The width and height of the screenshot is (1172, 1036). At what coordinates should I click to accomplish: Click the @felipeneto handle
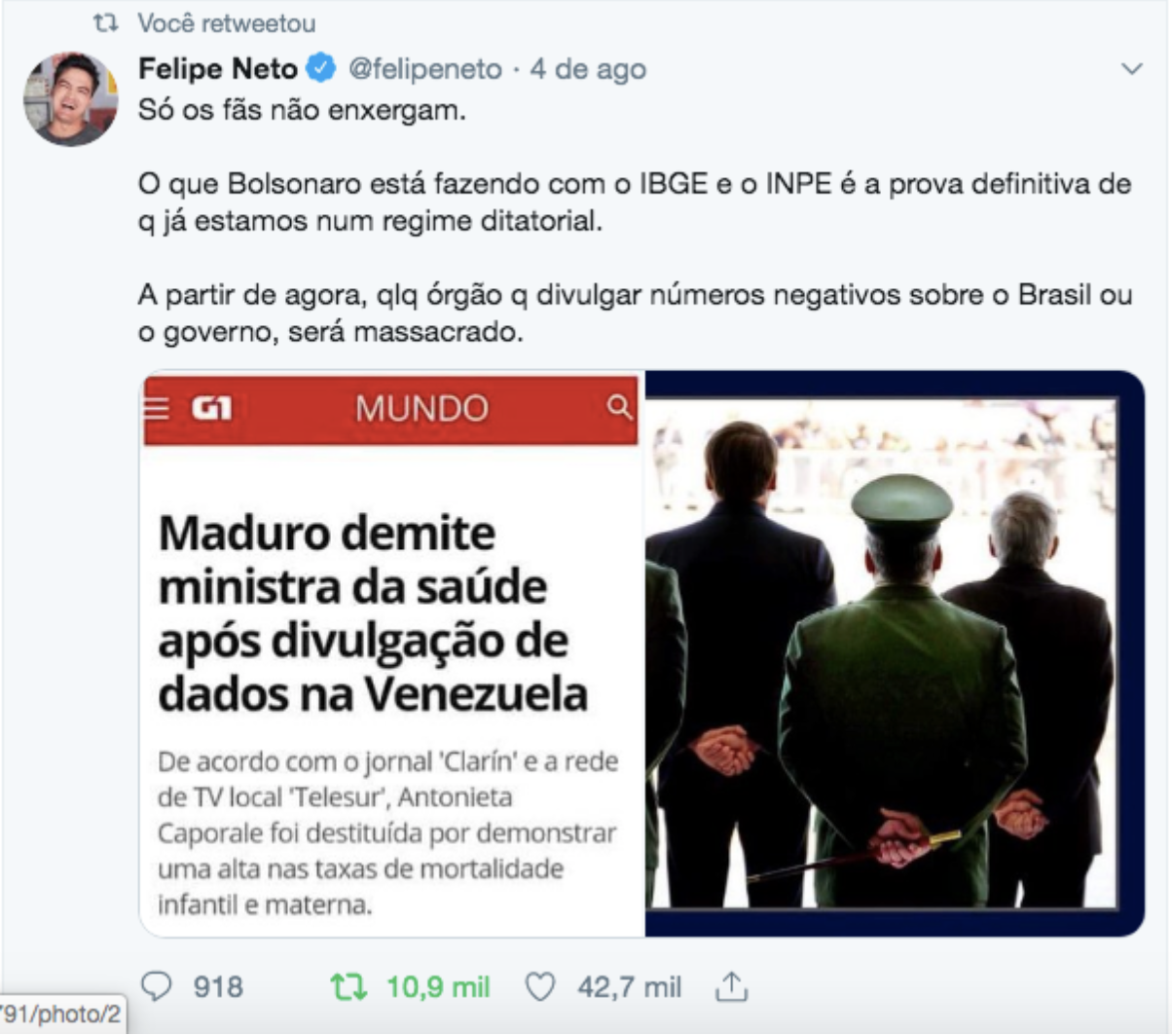[425, 70]
